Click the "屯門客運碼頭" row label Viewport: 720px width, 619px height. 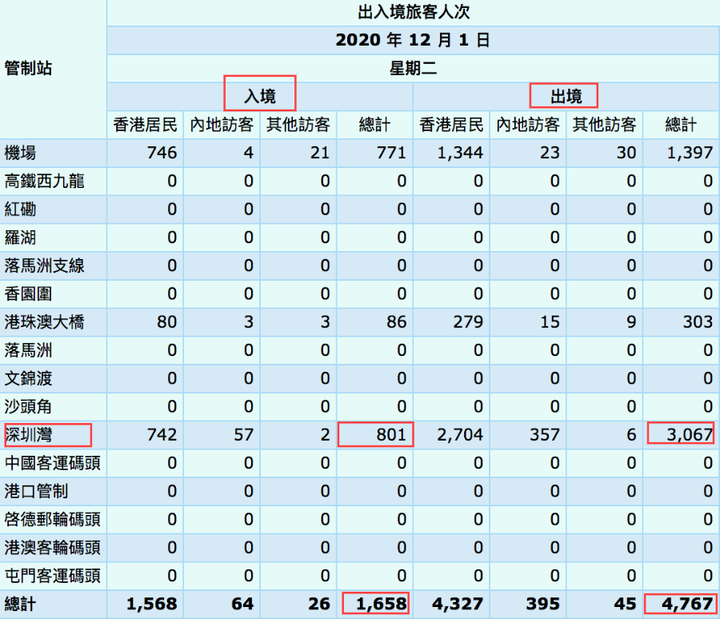coord(52,576)
